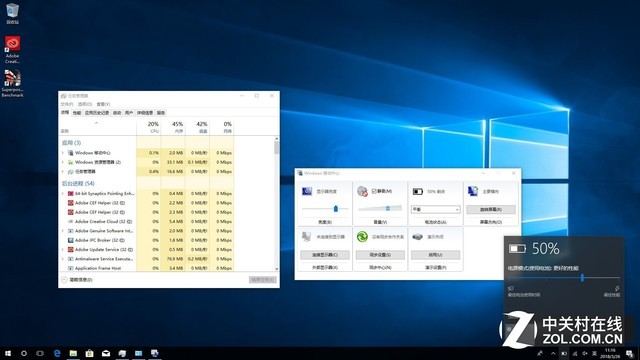This screenshot has width=640, height=360.
Task: Click the green Sync Center icon
Action: click(x=362, y=236)
